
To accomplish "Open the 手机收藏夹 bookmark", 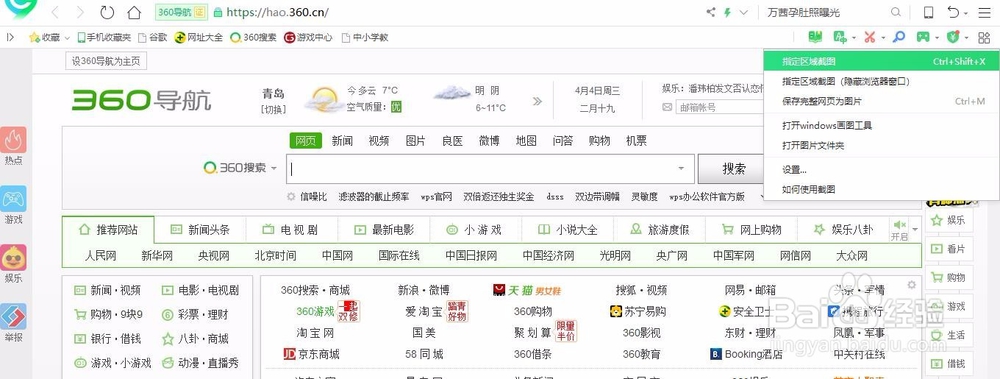I will click(104, 38).
